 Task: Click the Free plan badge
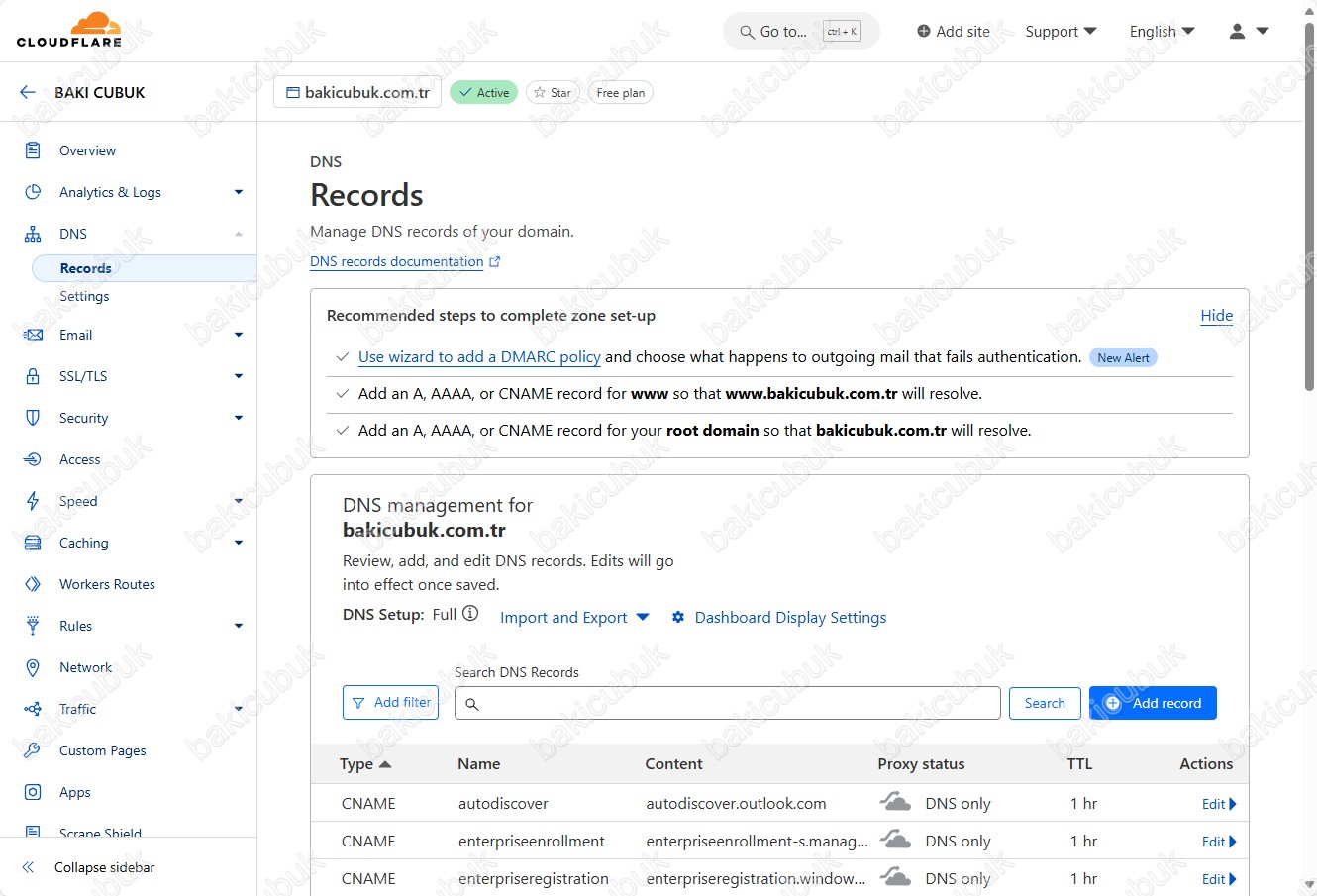pyautogui.click(x=621, y=92)
